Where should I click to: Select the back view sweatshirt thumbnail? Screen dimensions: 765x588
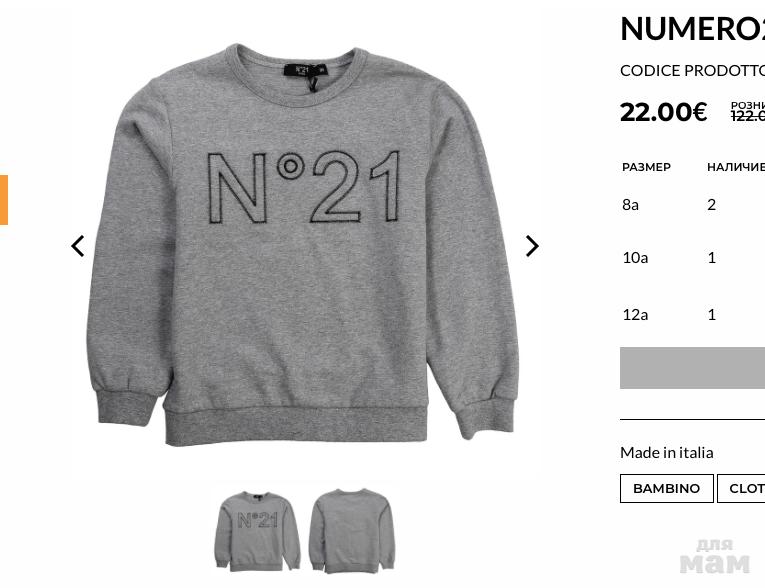(x=351, y=531)
